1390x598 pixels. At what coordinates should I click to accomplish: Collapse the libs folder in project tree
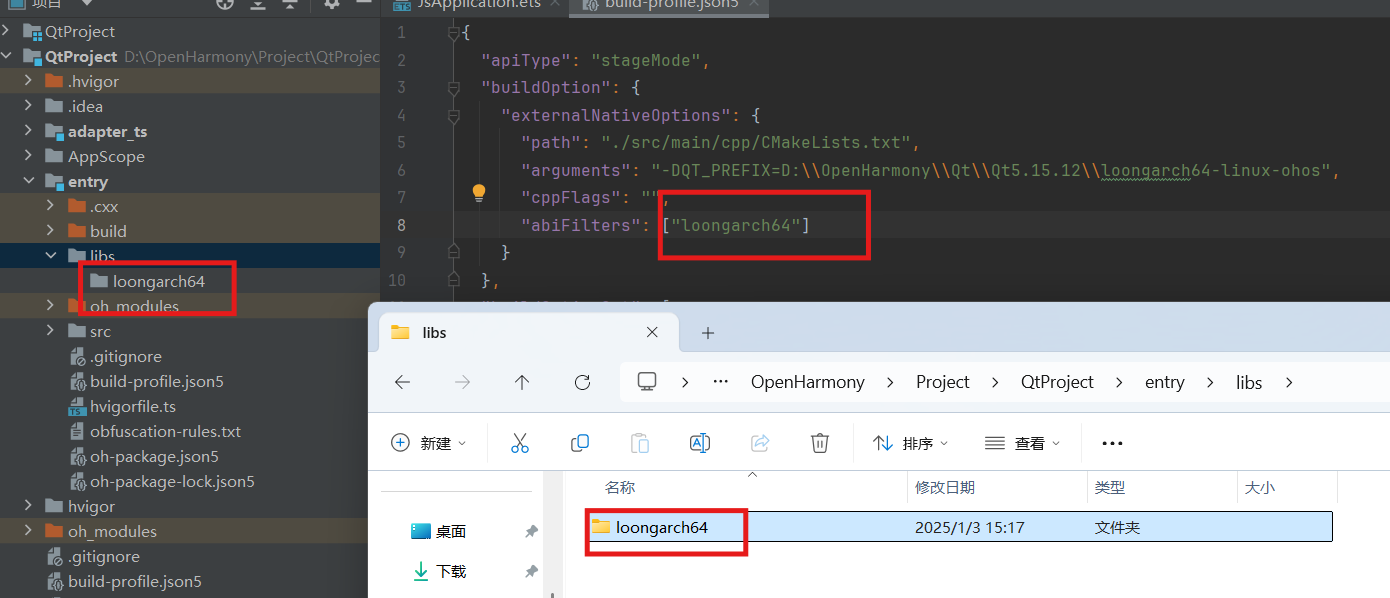pos(51,256)
